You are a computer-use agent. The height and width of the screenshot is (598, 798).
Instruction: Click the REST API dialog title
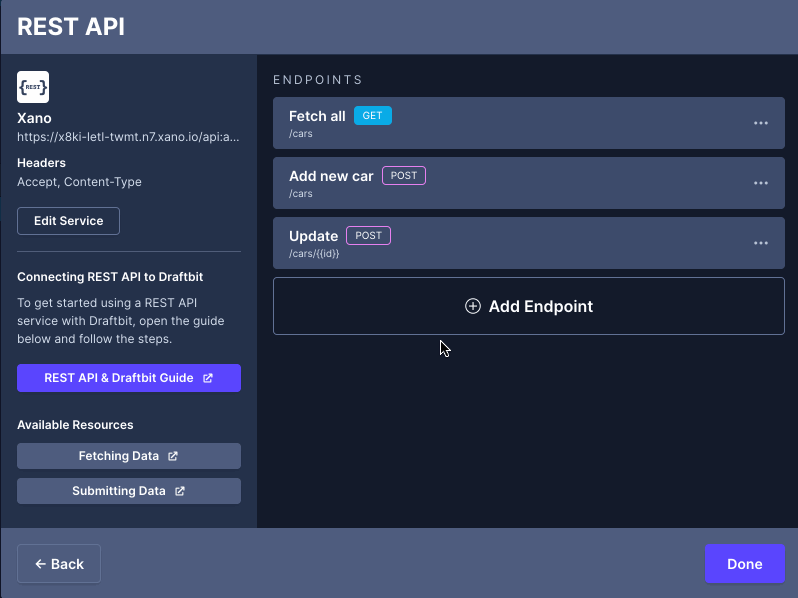pyautogui.click(x=71, y=26)
